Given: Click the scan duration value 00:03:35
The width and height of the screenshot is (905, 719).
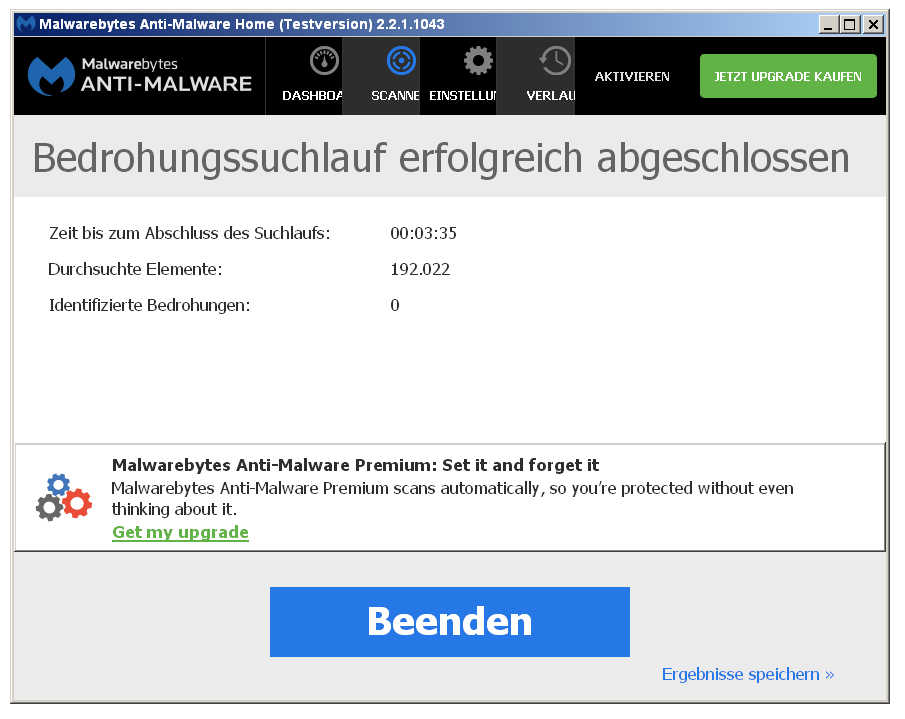Looking at the screenshot, I should [x=423, y=233].
